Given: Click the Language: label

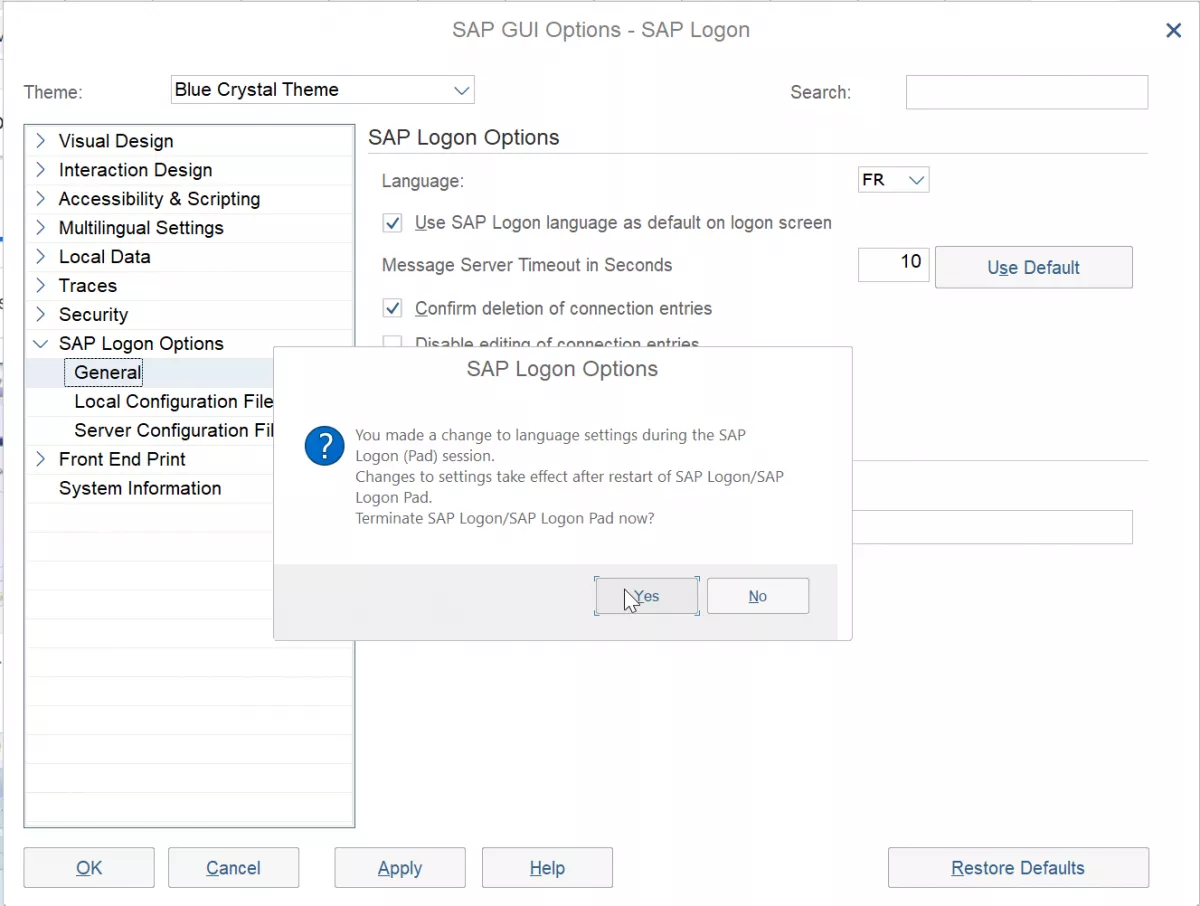Looking at the screenshot, I should click(423, 182).
